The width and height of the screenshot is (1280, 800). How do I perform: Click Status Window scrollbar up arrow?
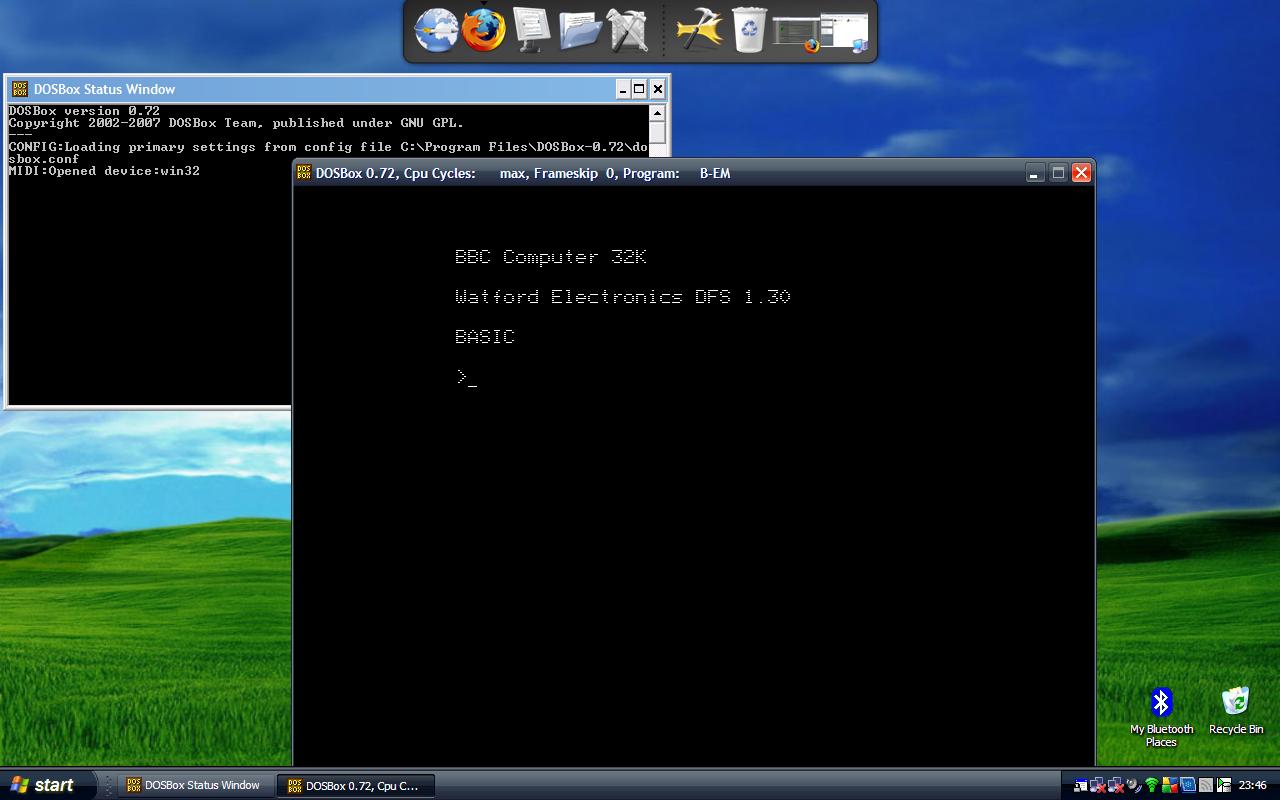click(657, 113)
